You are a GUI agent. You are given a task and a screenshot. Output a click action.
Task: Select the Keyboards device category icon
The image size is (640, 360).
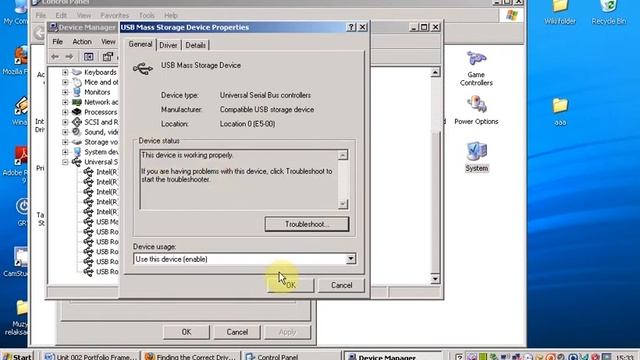click(x=77, y=72)
